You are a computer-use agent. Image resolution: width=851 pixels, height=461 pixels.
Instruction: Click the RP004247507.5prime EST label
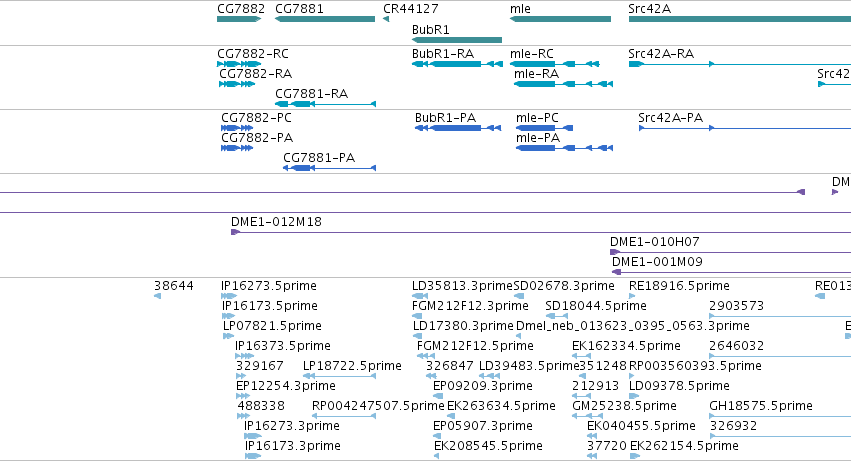tap(378, 407)
